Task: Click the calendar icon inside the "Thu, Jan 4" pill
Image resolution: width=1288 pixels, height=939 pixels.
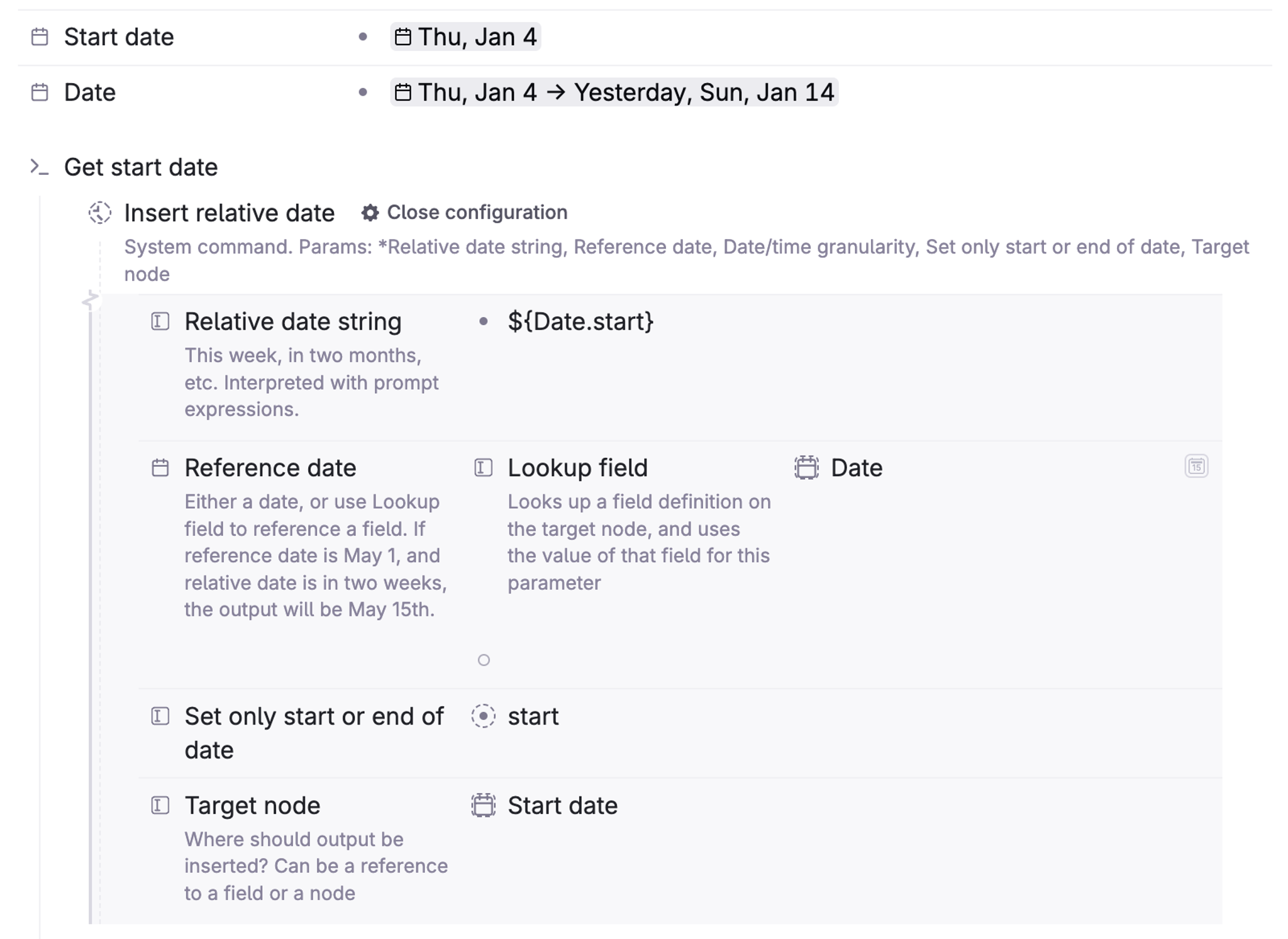Action: (403, 36)
